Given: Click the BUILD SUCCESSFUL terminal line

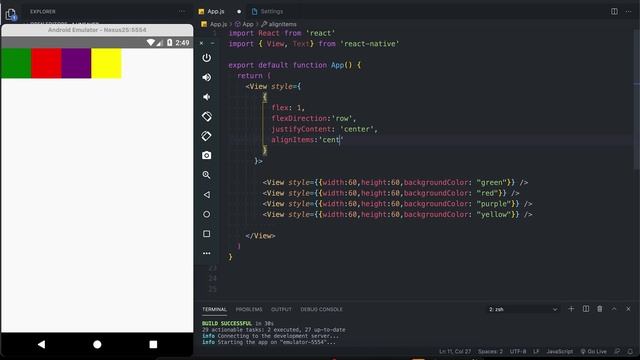Looking at the screenshot, I should coord(227,323).
